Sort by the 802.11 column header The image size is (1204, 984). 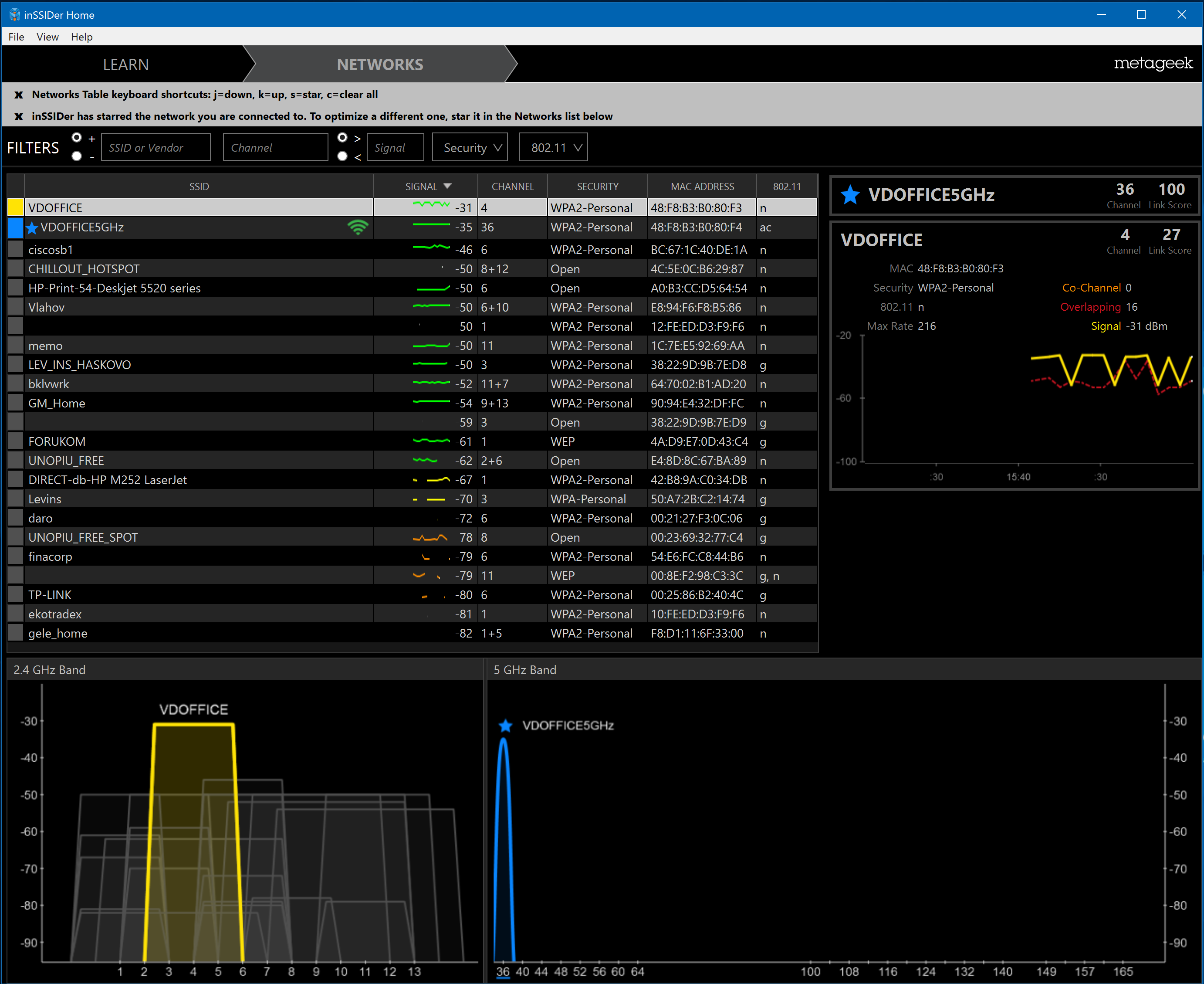(x=787, y=187)
